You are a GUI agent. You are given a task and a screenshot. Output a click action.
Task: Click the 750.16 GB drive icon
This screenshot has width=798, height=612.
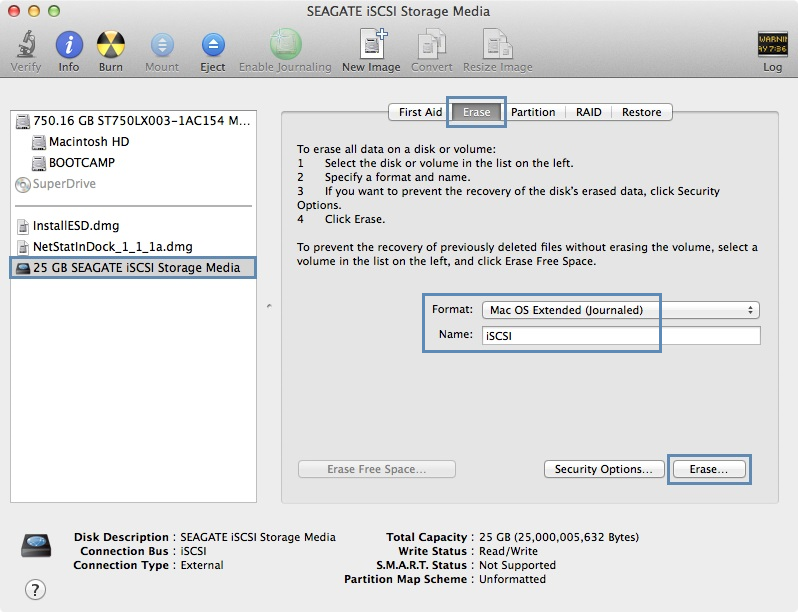(x=22, y=121)
